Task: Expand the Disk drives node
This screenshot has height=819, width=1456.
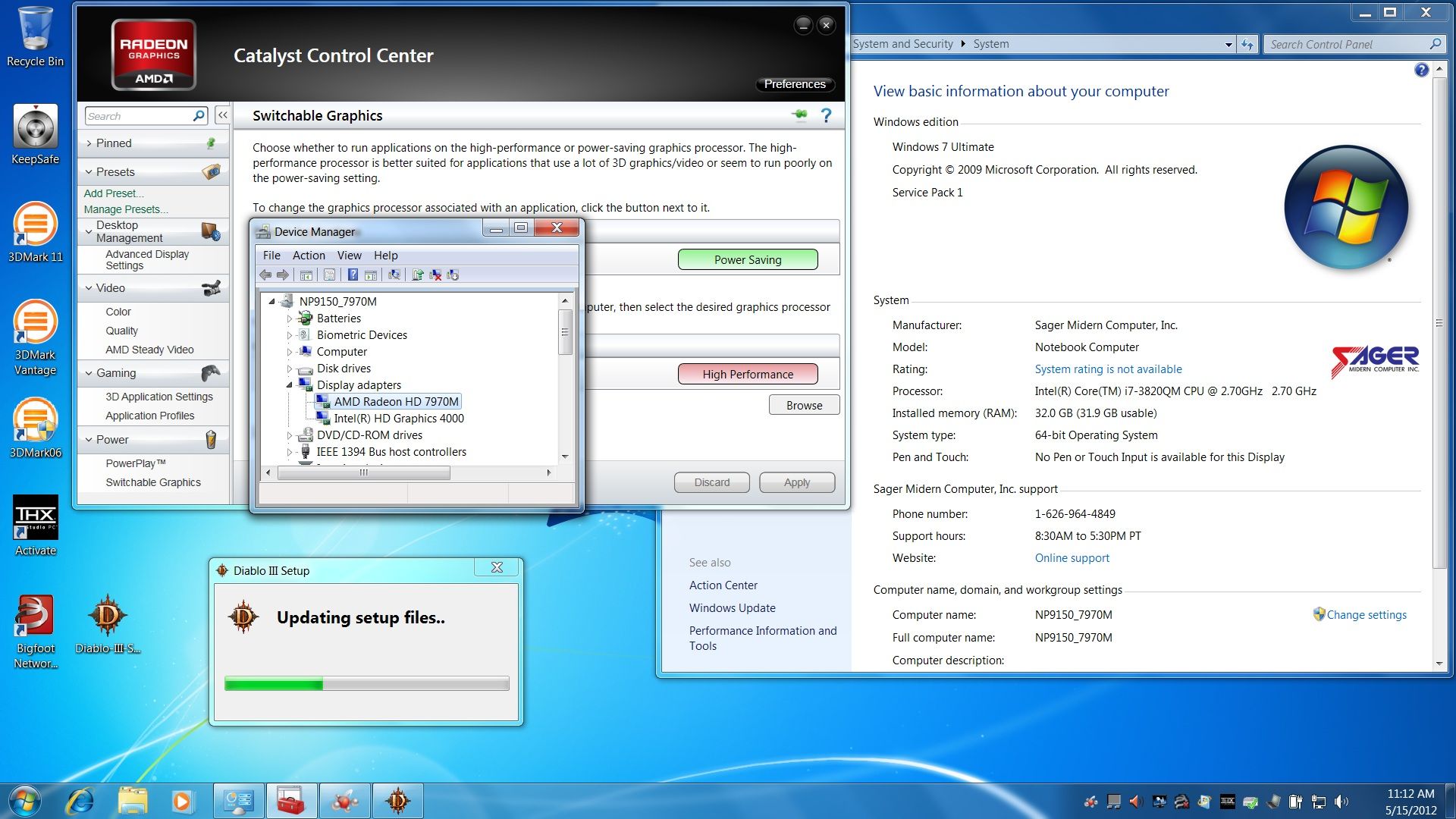Action: [289, 369]
